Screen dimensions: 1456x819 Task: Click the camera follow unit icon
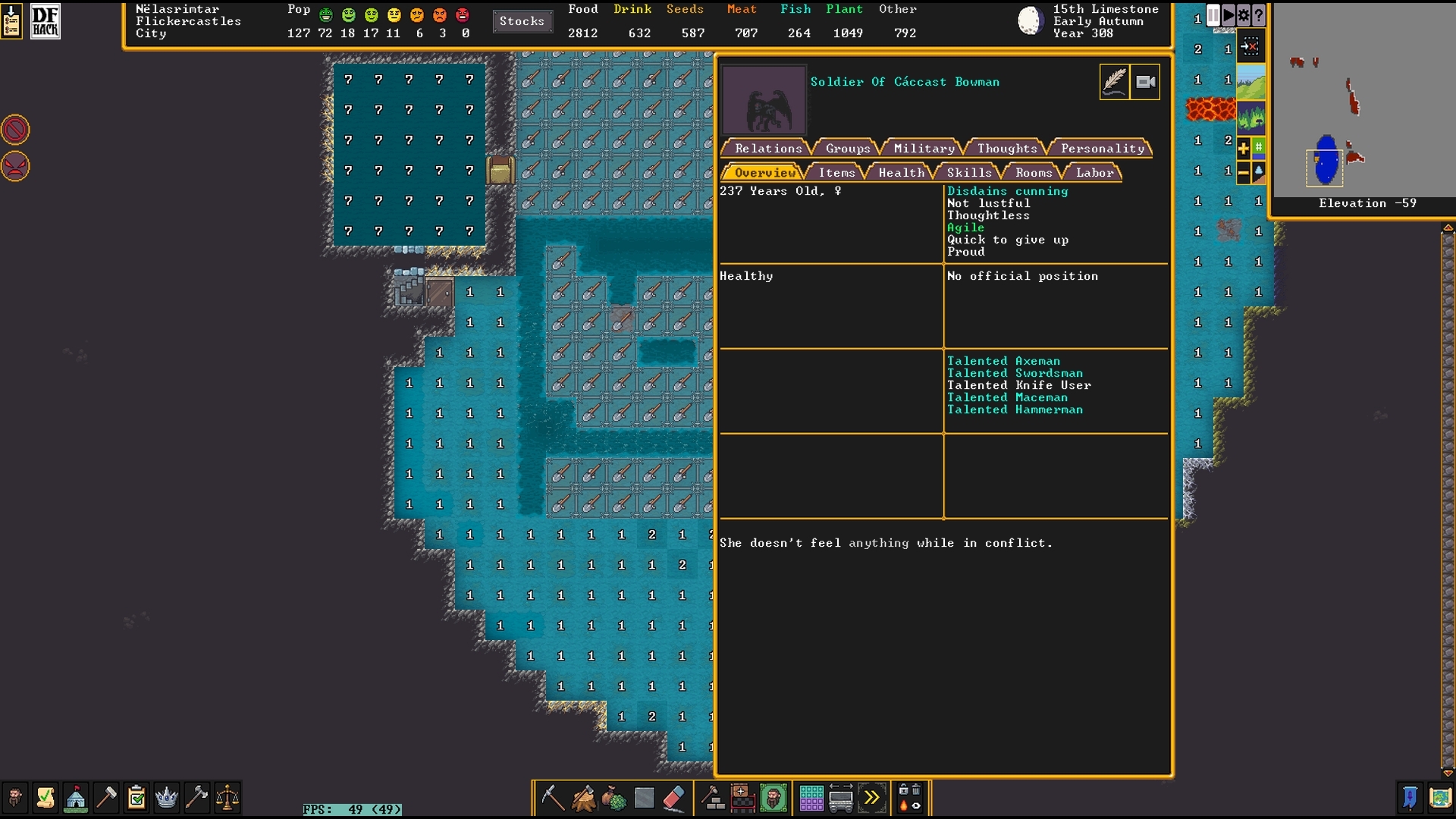1145,82
